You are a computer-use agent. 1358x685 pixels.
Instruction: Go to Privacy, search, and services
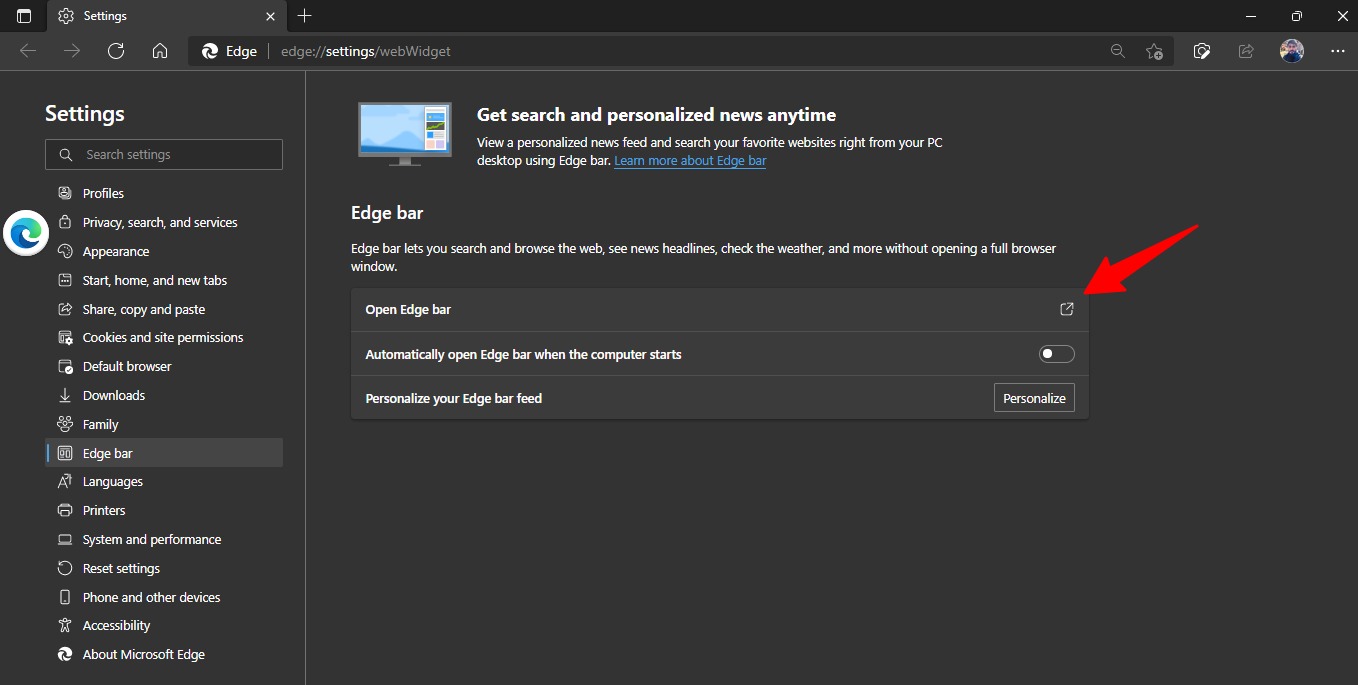tap(164, 222)
